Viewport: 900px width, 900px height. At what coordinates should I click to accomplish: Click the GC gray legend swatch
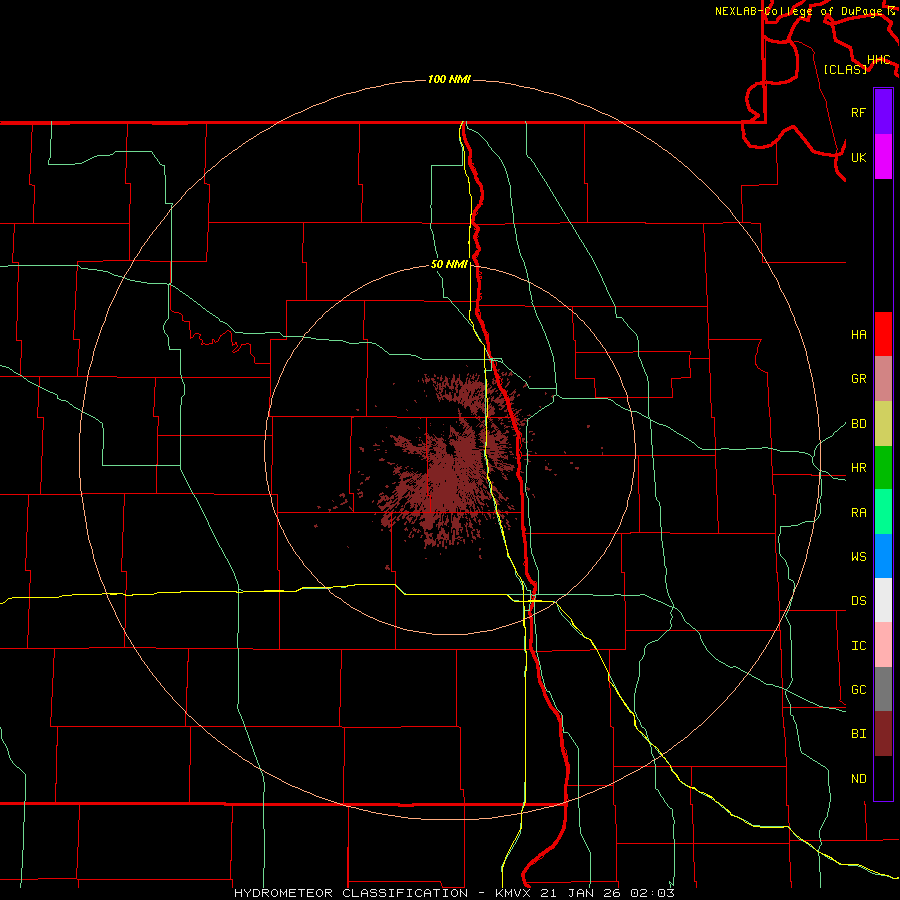[883, 689]
